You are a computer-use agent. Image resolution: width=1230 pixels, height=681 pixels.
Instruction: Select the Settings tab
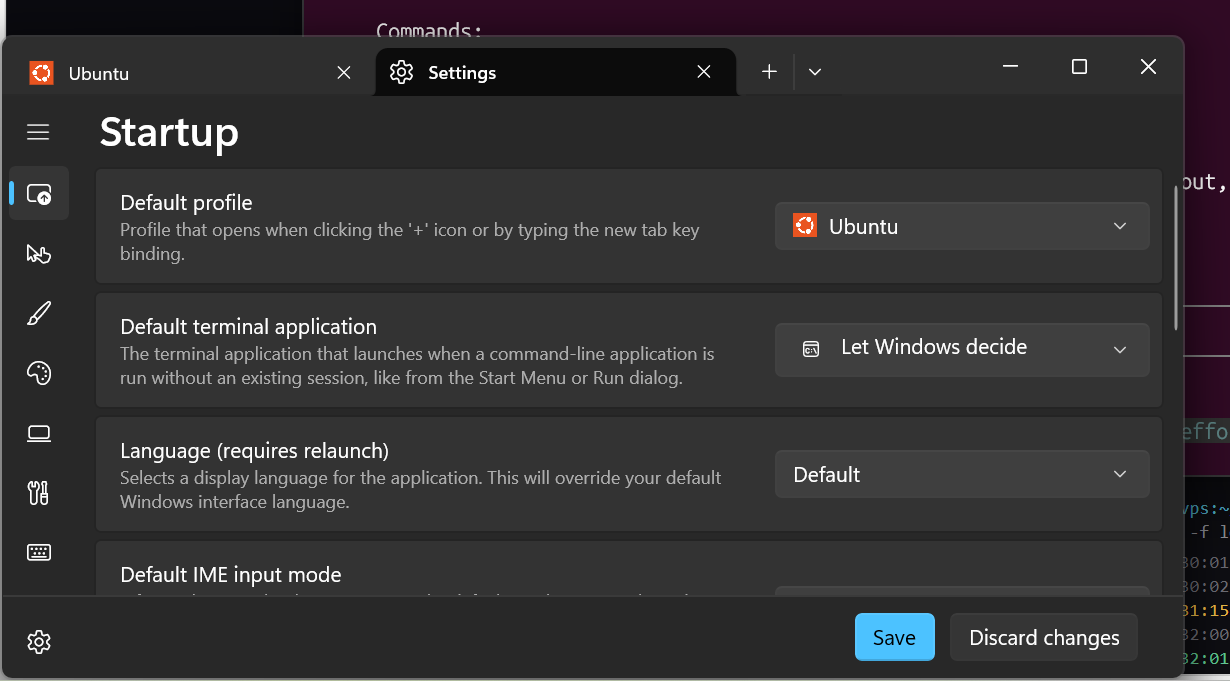(520, 72)
